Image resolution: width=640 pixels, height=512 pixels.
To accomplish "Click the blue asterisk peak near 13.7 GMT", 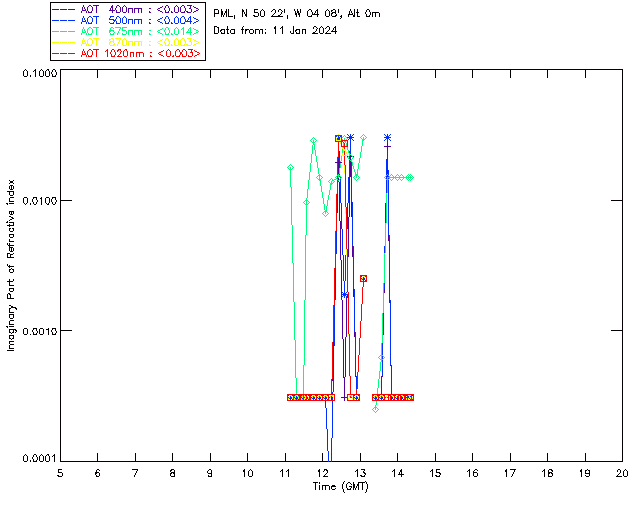I will (387, 138).
